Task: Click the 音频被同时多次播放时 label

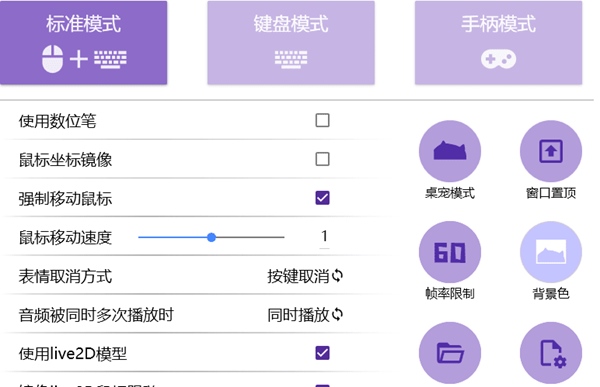Action: coord(96,315)
